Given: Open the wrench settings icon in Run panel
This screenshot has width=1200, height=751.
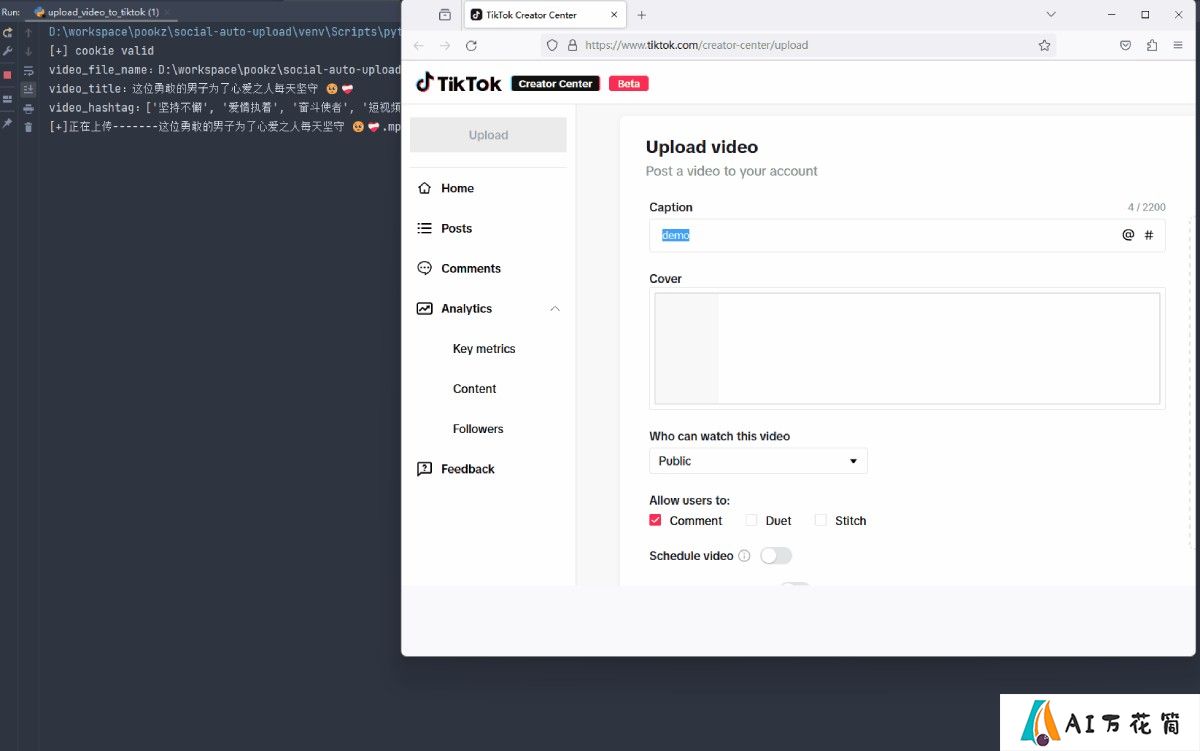Looking at the screenshot, I should (x=7, y=51).
